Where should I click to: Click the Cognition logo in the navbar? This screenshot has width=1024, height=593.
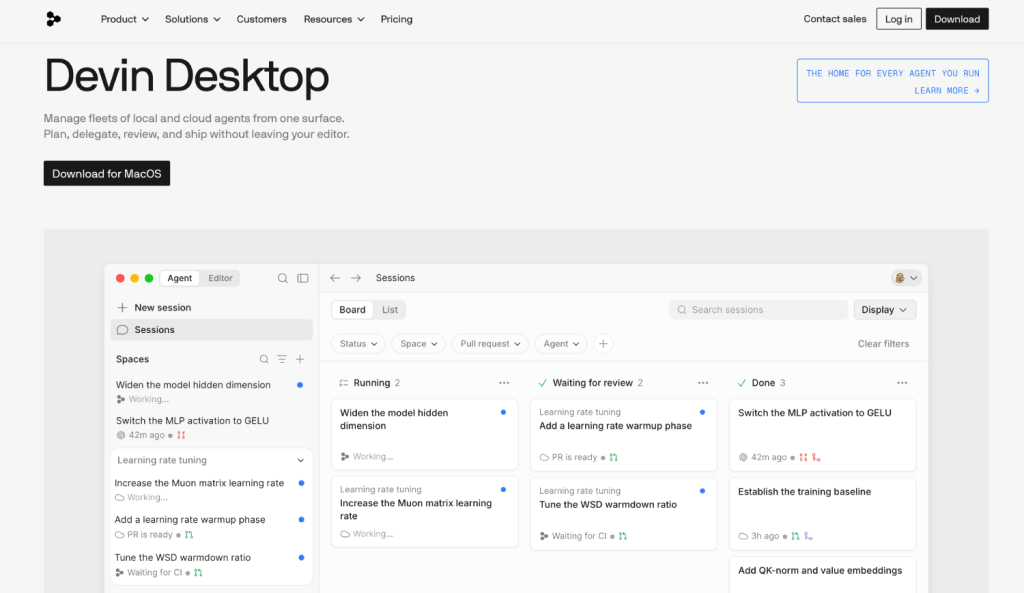pos(54,19)
